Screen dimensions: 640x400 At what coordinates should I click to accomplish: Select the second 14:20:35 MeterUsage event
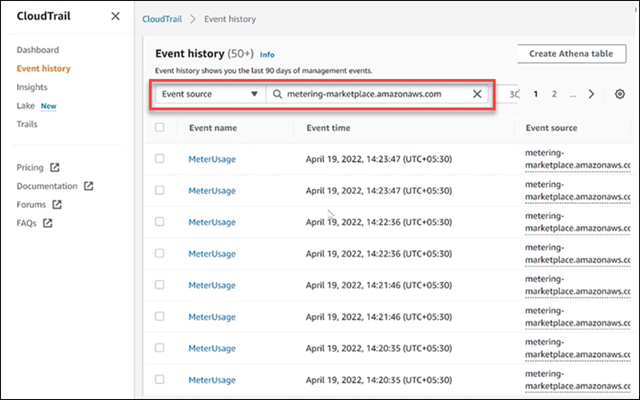pyautogui.click(x=160, y=380)
